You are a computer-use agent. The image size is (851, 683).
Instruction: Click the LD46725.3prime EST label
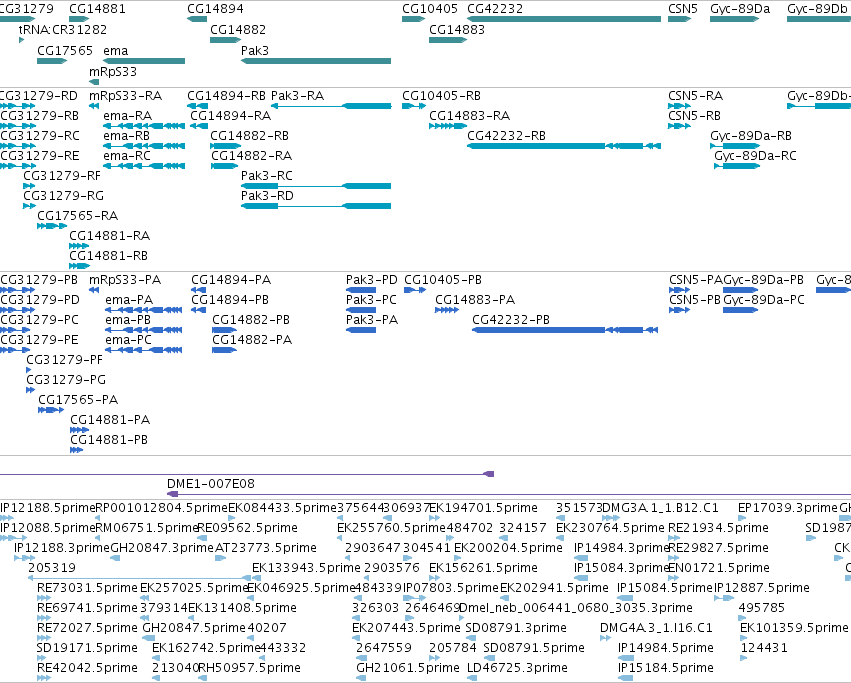[517, 668]
